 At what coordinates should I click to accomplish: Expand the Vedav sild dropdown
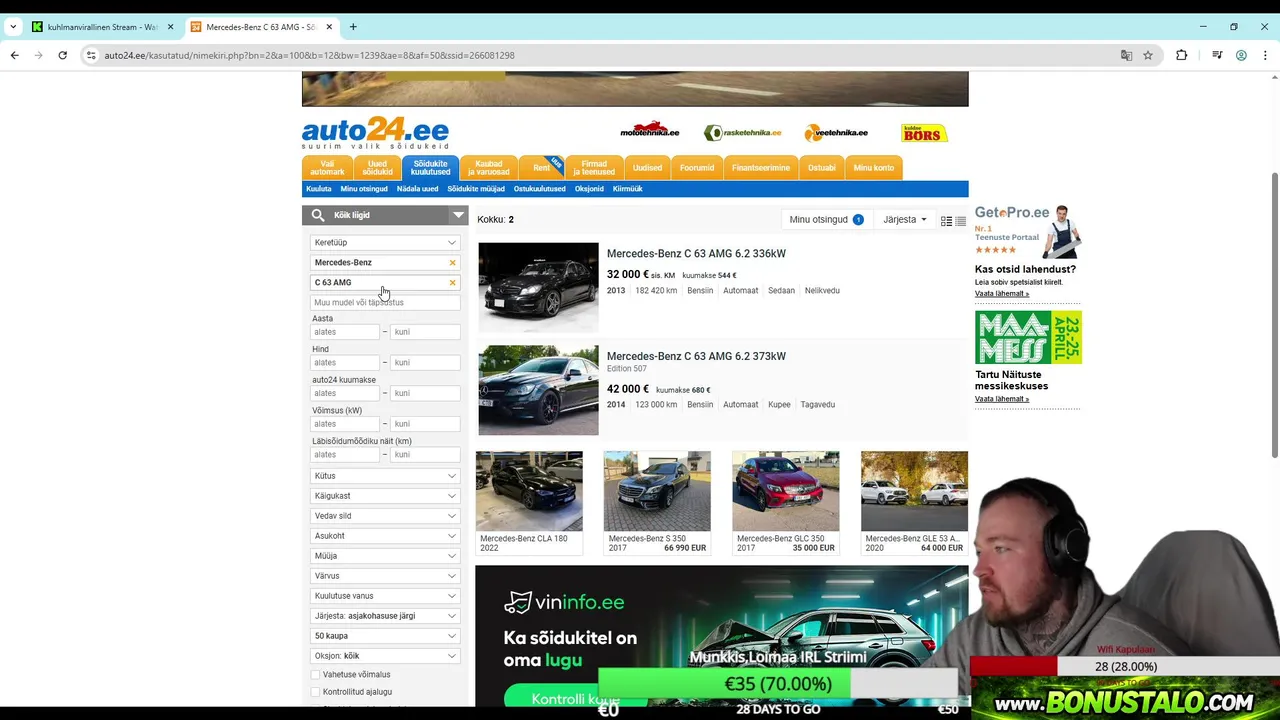[385, 516]
